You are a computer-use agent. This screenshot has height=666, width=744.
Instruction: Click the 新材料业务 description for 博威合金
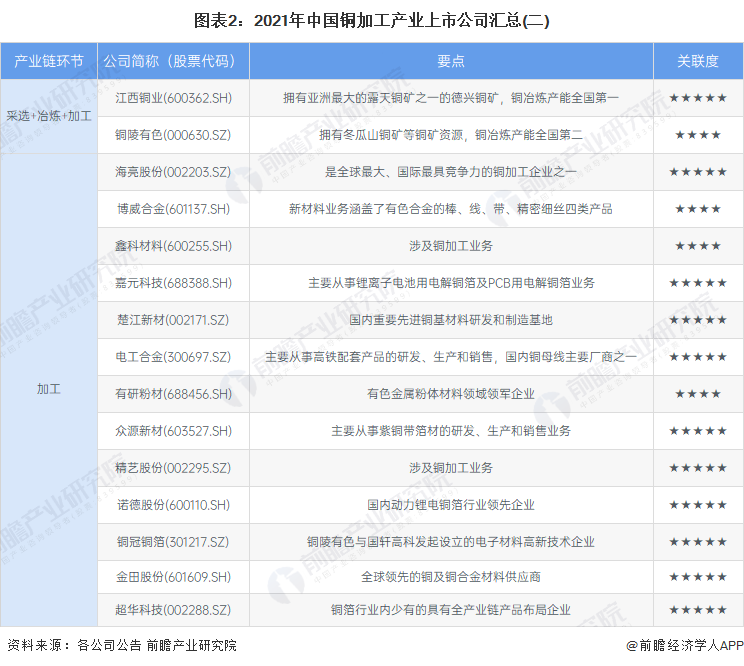pos(451,209)
